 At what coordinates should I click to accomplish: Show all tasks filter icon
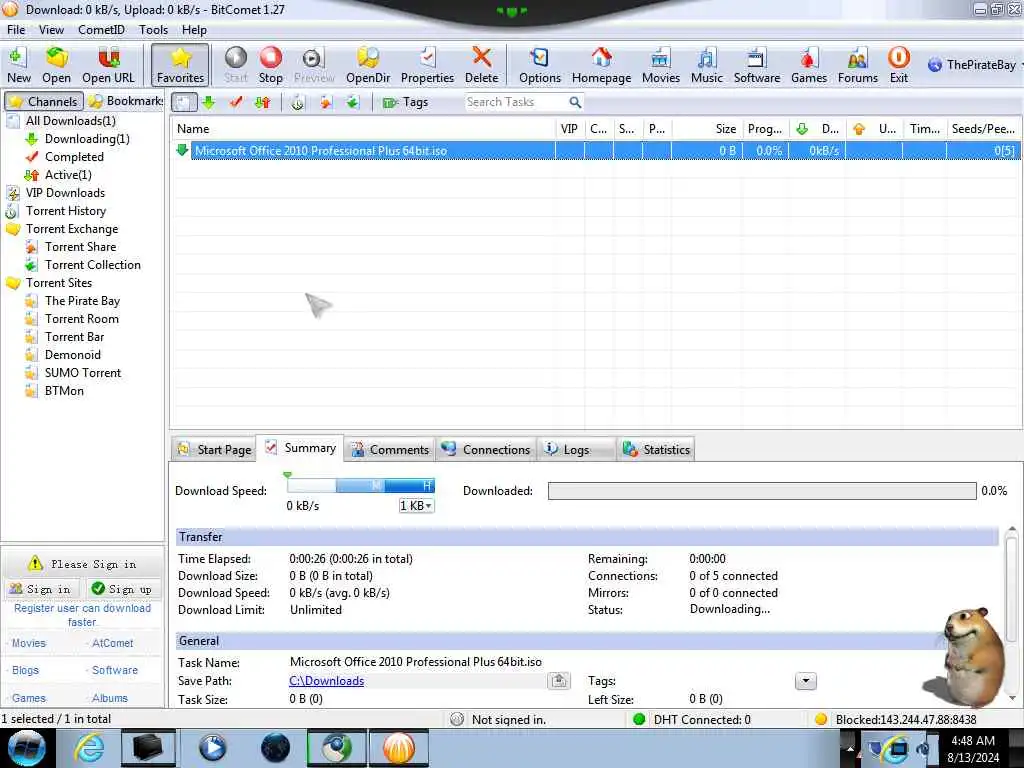point(184,102)
